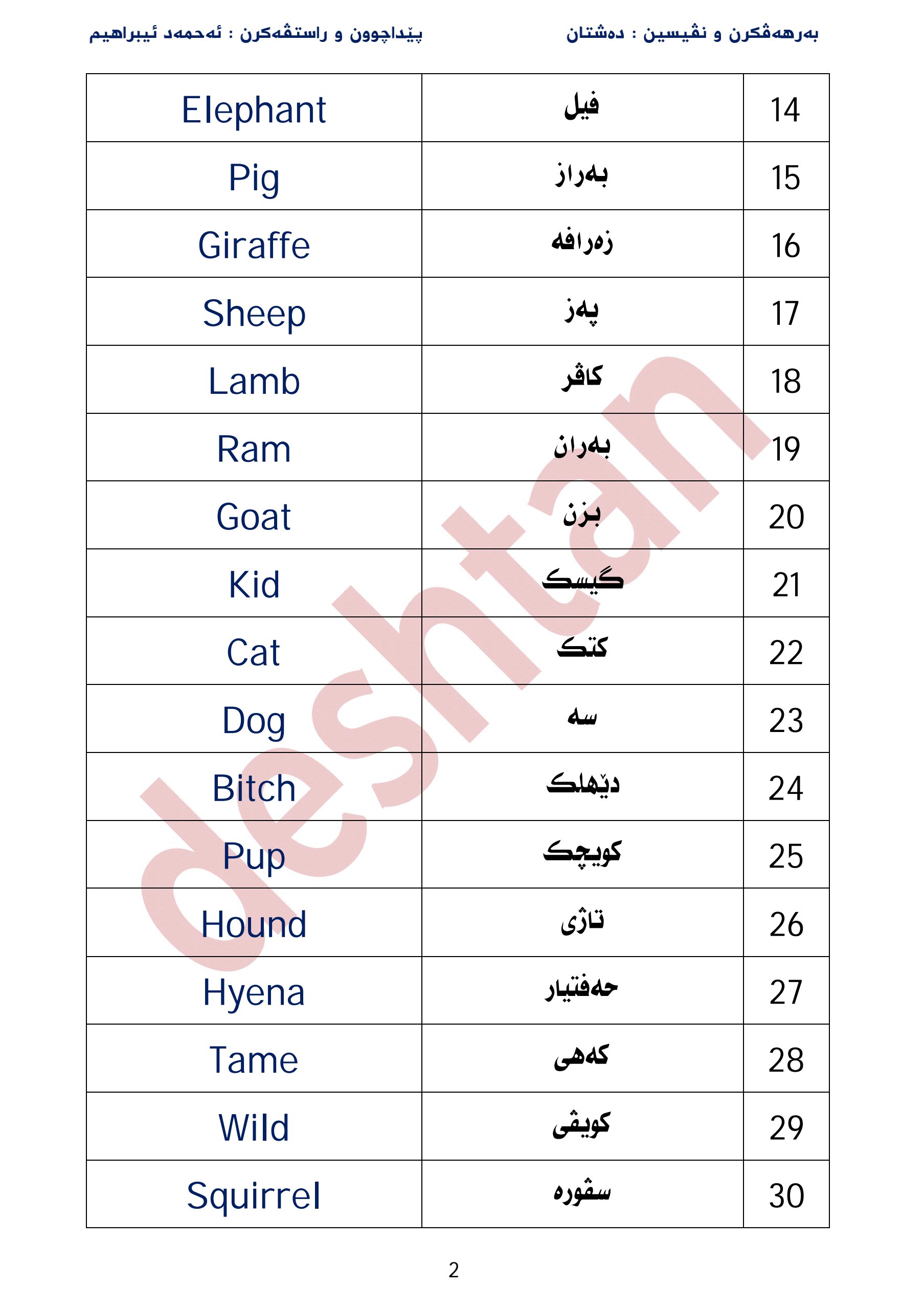Image resolution: width=924 pixels, height=1308 pixels.
Task: Click the page number 2 at bottom
Action: (453, 1270)
